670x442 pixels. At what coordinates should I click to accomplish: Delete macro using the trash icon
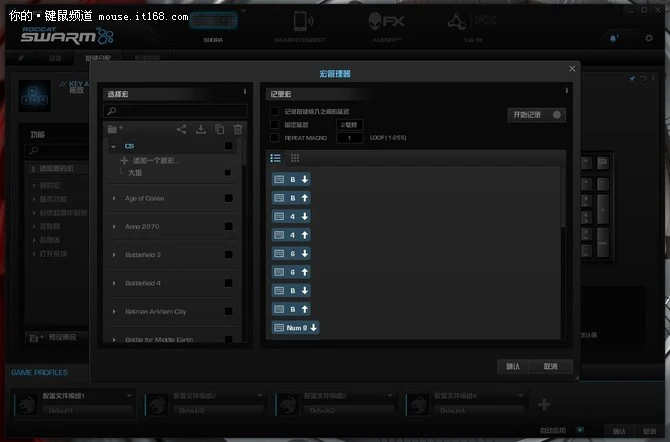(x=237, y=129)
